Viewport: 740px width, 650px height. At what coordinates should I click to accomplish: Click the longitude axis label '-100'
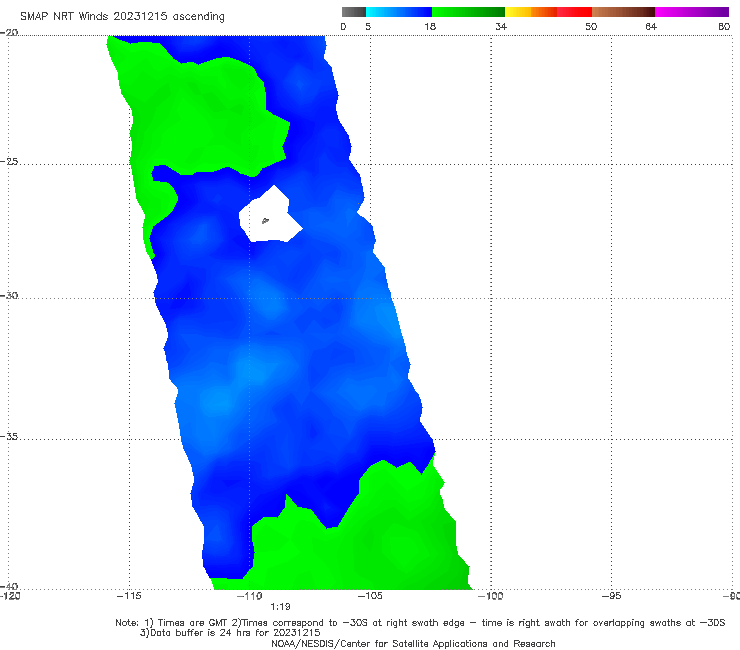490,596
